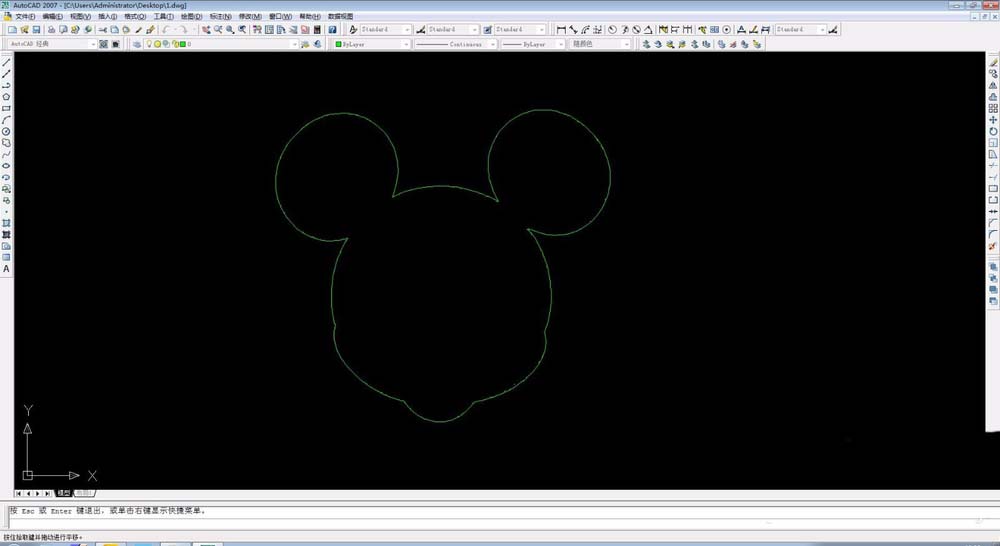Click the Help question mark icon
1000x546 pixels.
[332, 30]
